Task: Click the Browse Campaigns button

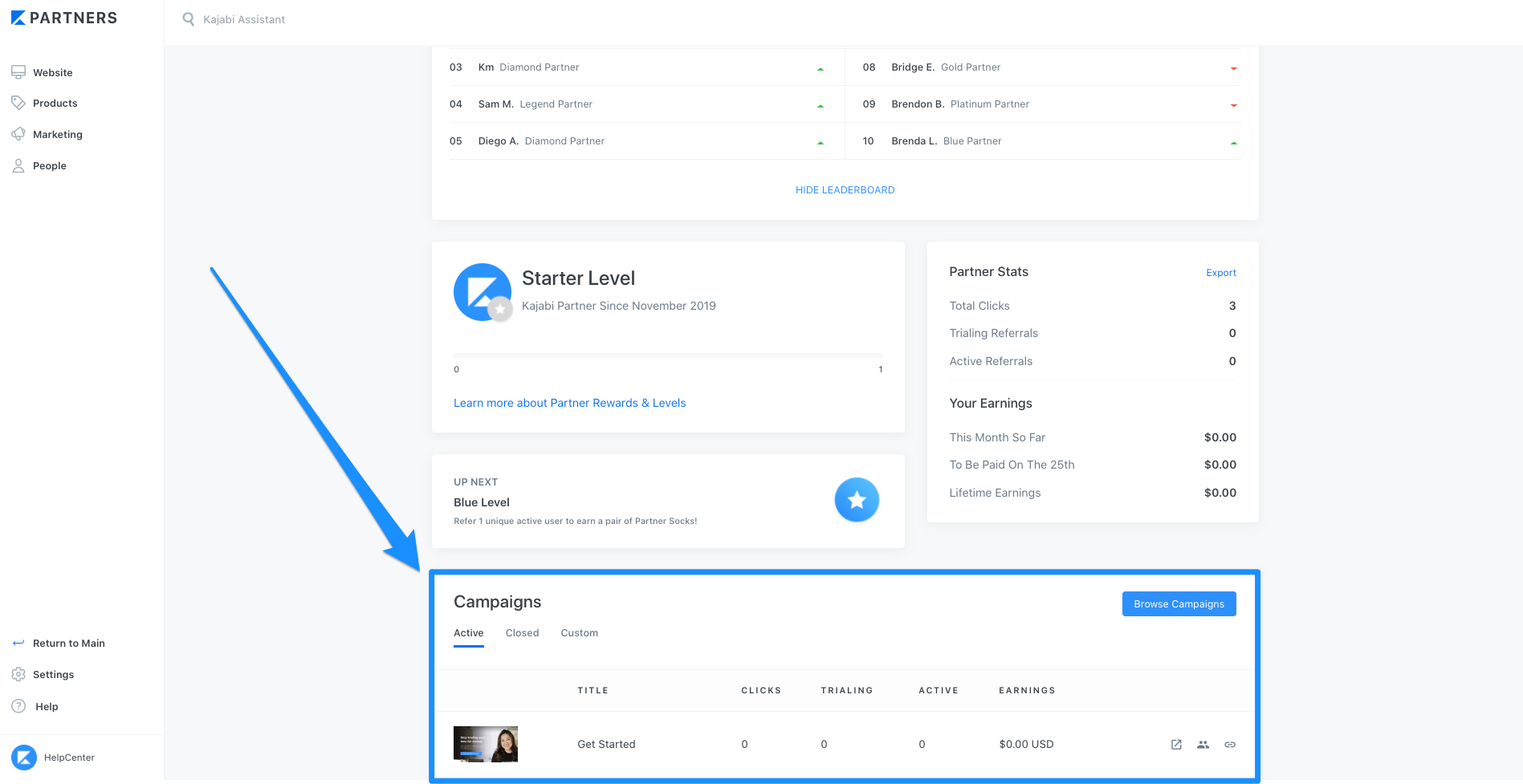Action: [x=1179, y=603]
